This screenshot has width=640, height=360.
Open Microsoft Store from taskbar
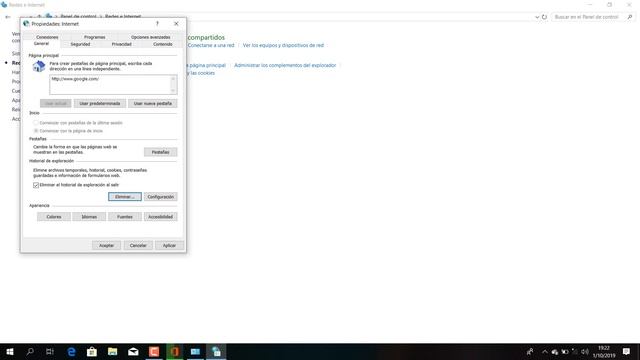click(92, 351)
